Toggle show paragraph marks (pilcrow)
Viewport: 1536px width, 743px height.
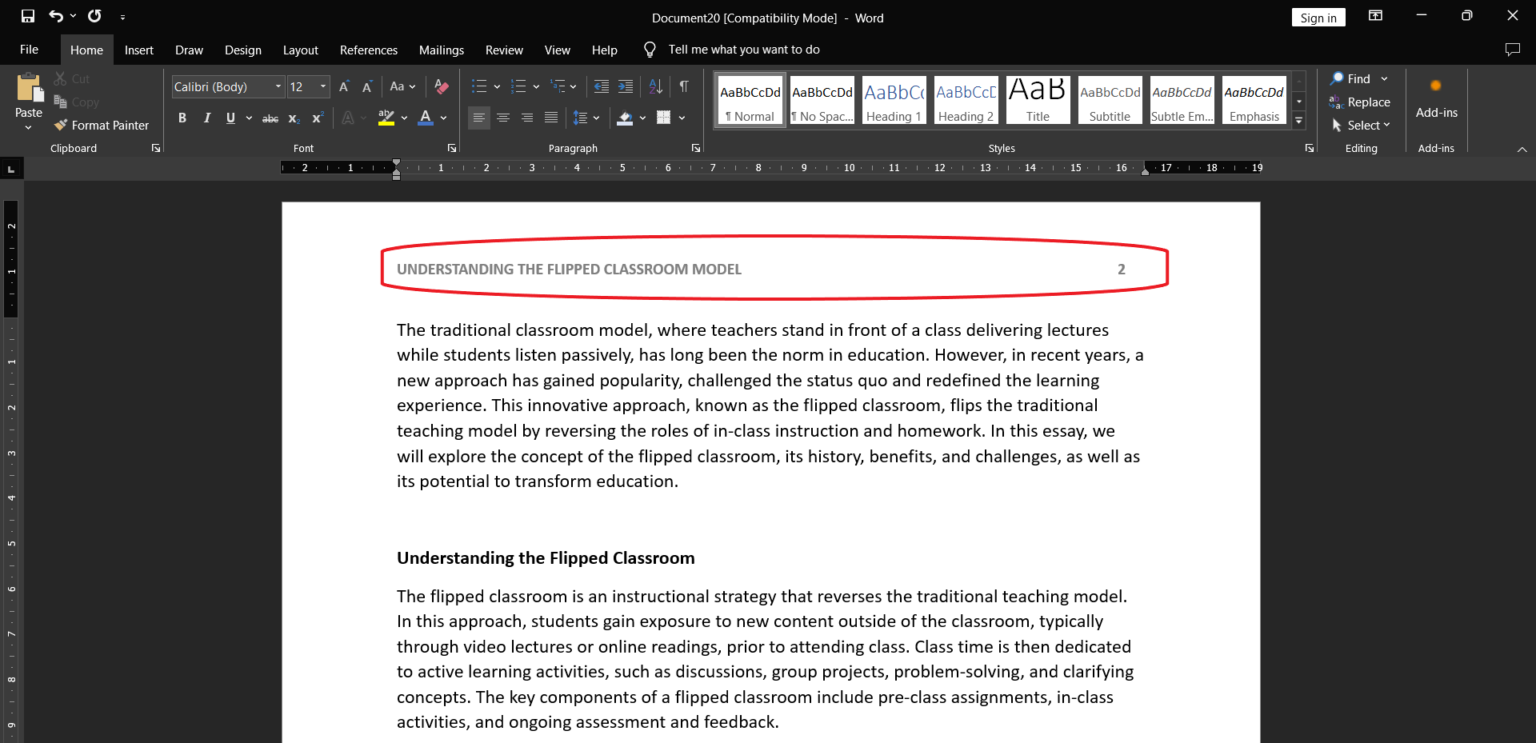point(684,87)
